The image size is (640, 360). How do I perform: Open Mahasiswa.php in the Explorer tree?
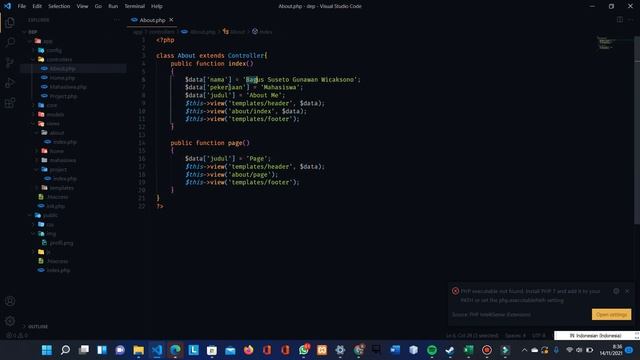pyautogui.click(x=68, y=87)
